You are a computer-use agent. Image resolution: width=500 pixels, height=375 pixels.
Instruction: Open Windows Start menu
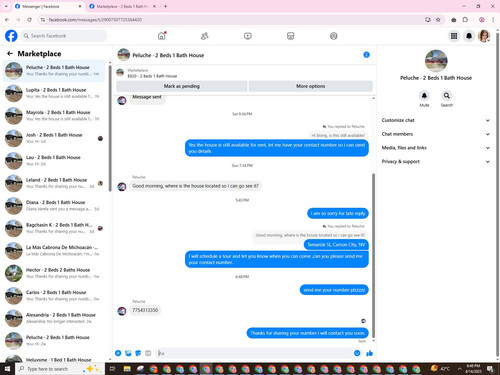pyautogui.click(x=7, y=369)
